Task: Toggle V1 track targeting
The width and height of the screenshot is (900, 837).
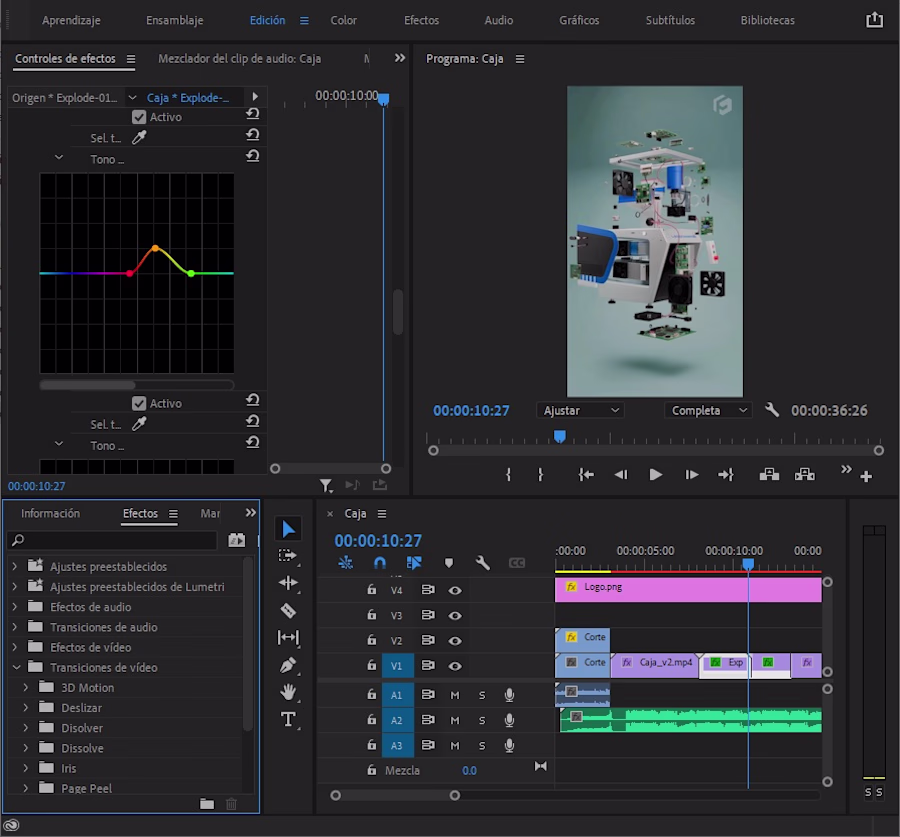Action: (397, 666)
